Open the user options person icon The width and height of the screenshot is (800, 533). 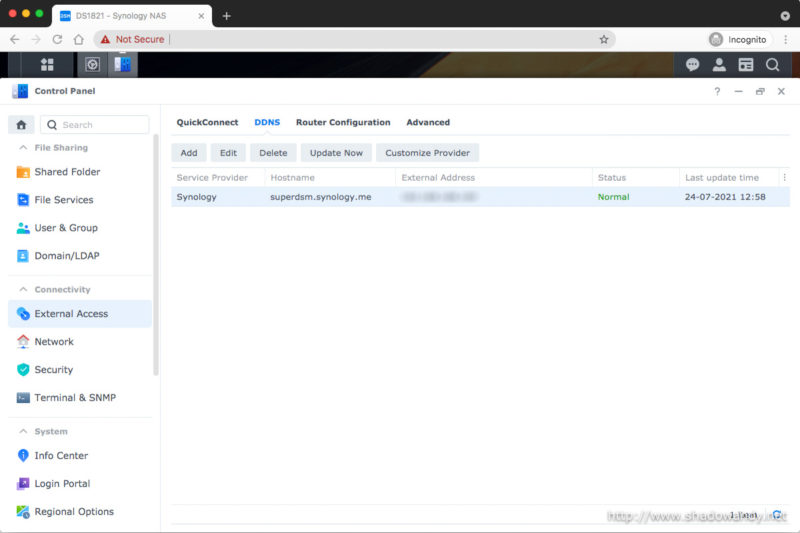(x=719, y=65)
